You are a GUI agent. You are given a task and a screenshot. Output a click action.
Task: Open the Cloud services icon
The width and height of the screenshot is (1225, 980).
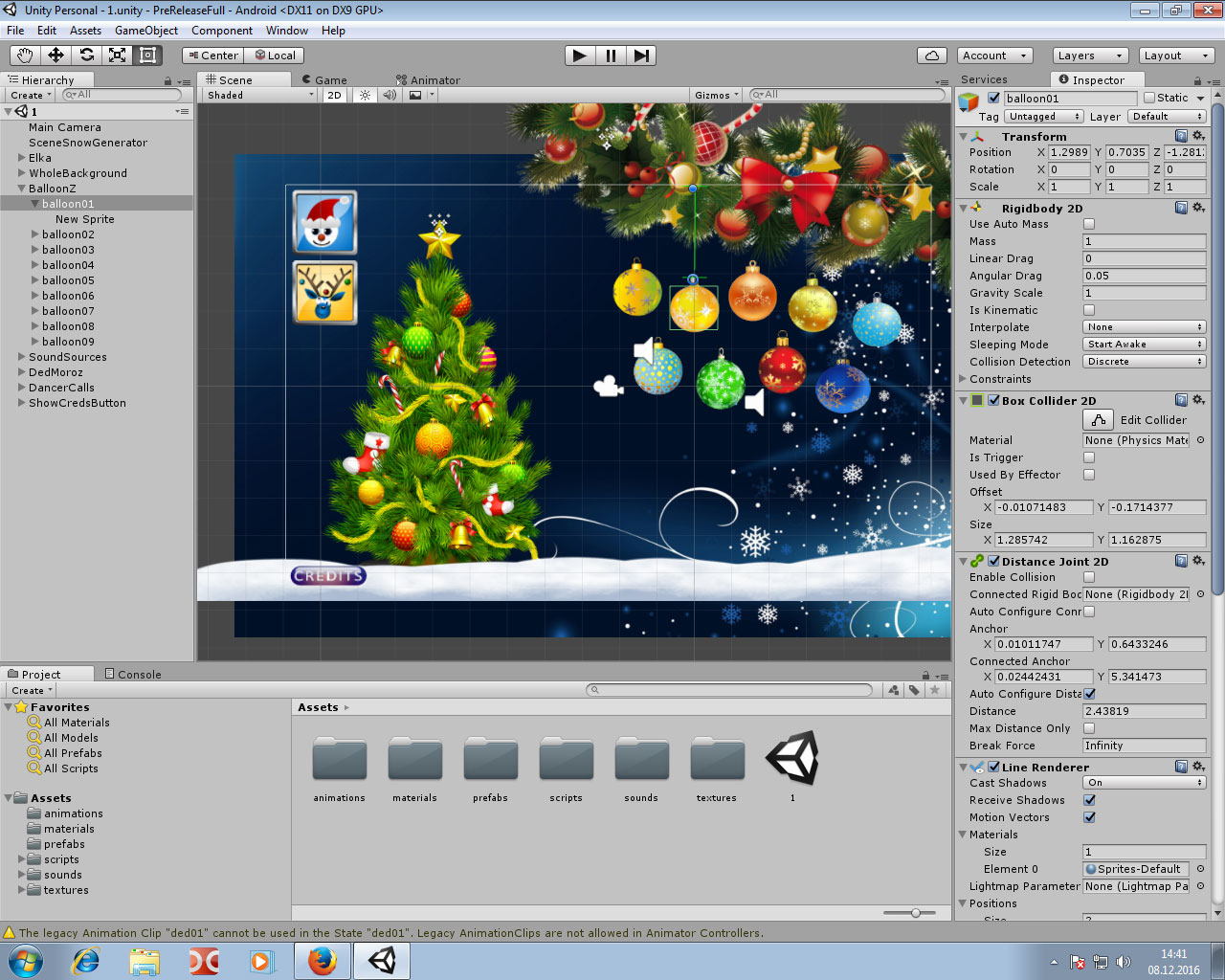tap(932, 56)
